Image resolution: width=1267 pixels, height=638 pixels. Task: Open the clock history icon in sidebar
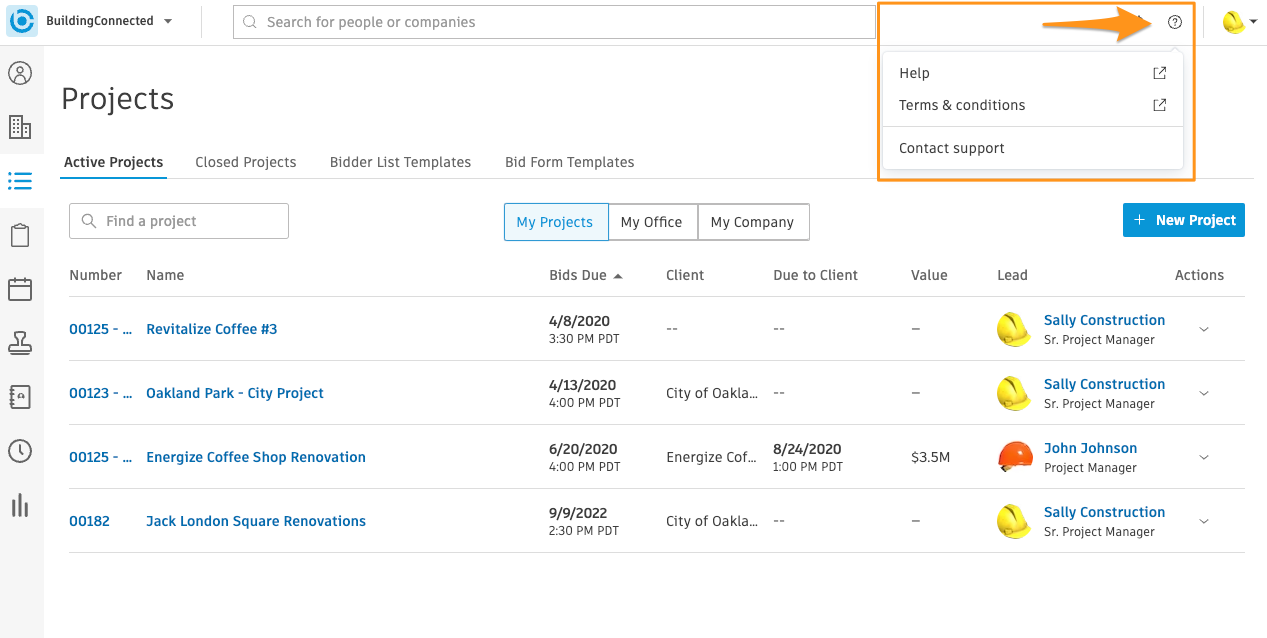[x=20, y=451]
